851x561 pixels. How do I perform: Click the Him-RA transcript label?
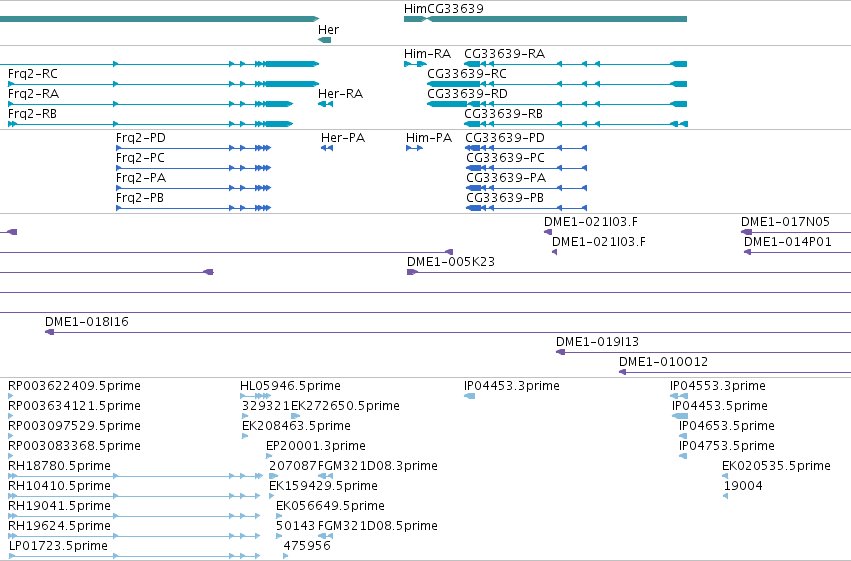click(427, 54)
